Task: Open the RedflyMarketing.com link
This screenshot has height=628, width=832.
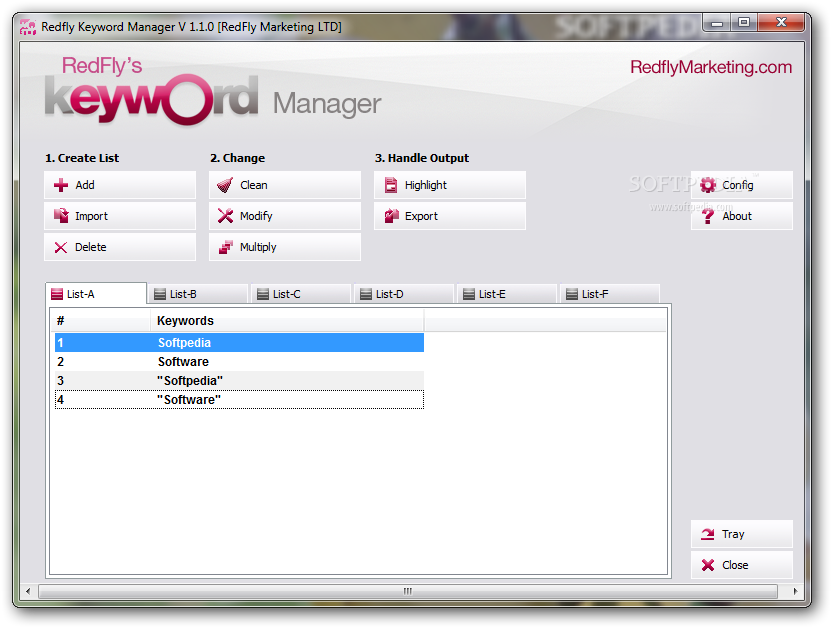Action: tap(711, 67)
